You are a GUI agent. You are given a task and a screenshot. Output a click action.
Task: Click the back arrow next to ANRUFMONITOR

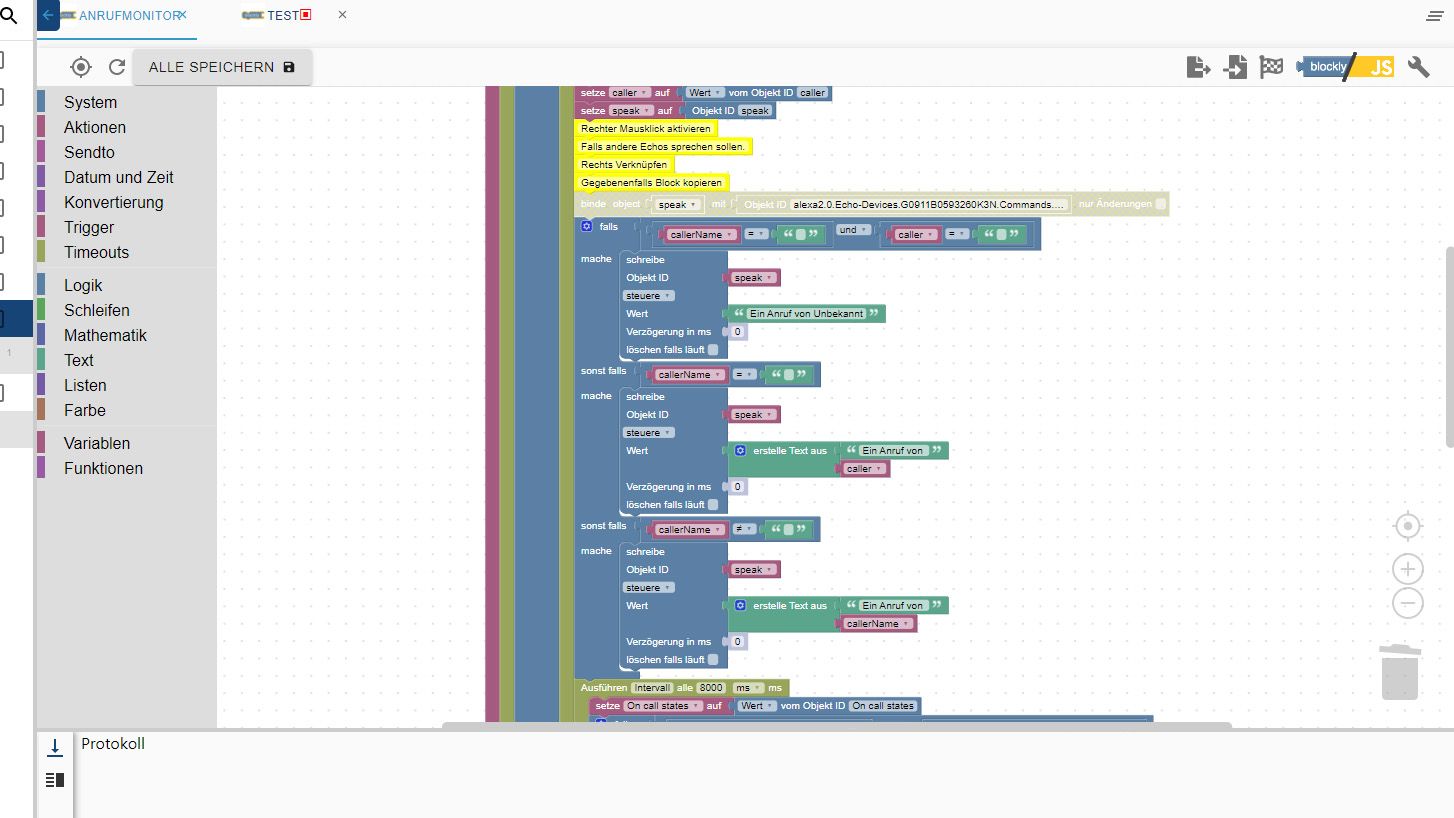tap(47, 16)
